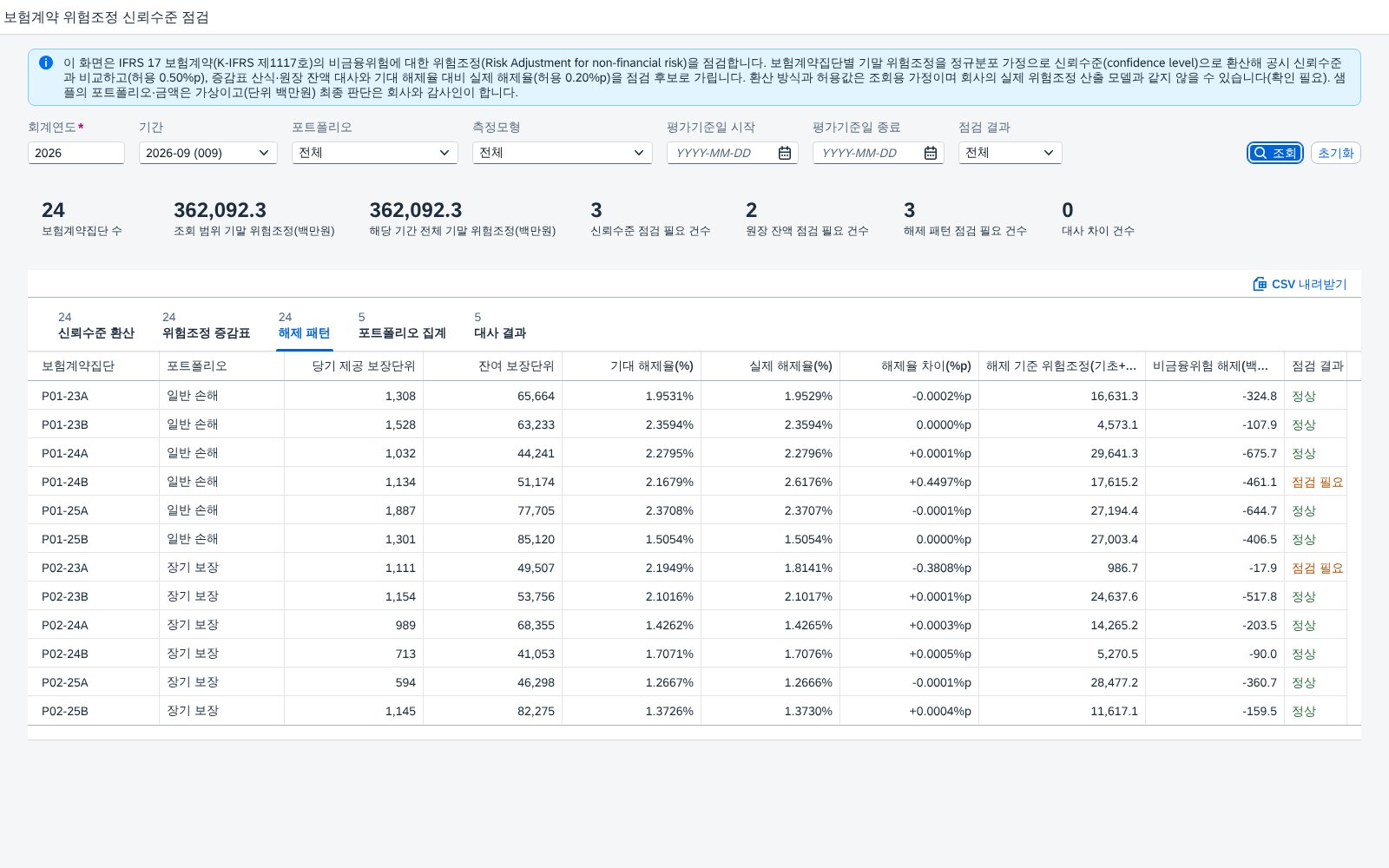The image size is (1389, 868).
Task: Click P02-25B contract group cell
Action: pyautogui.click(x=94, y=711)
